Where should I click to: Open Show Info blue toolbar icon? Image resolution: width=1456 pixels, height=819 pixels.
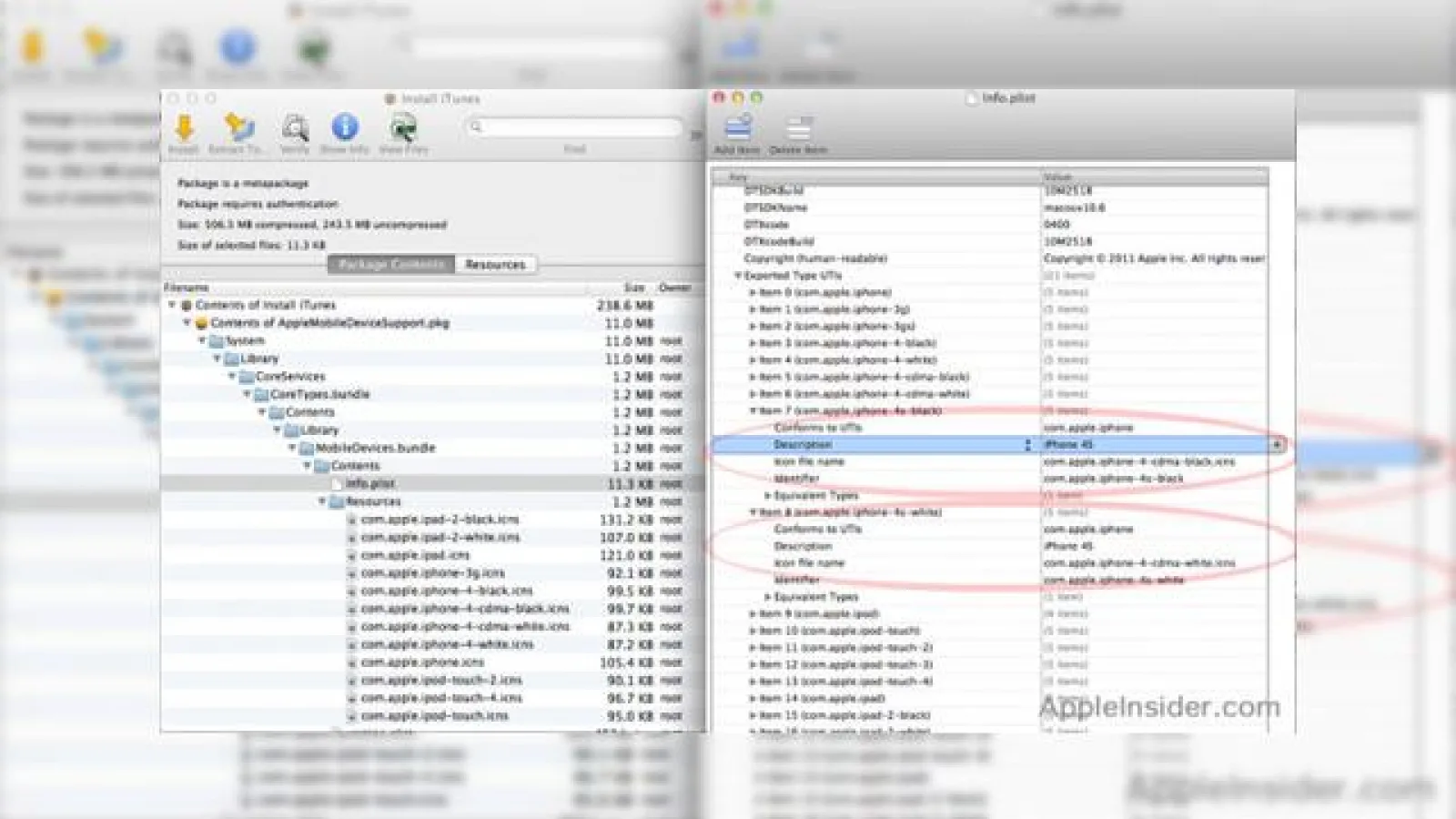[345, 127]
